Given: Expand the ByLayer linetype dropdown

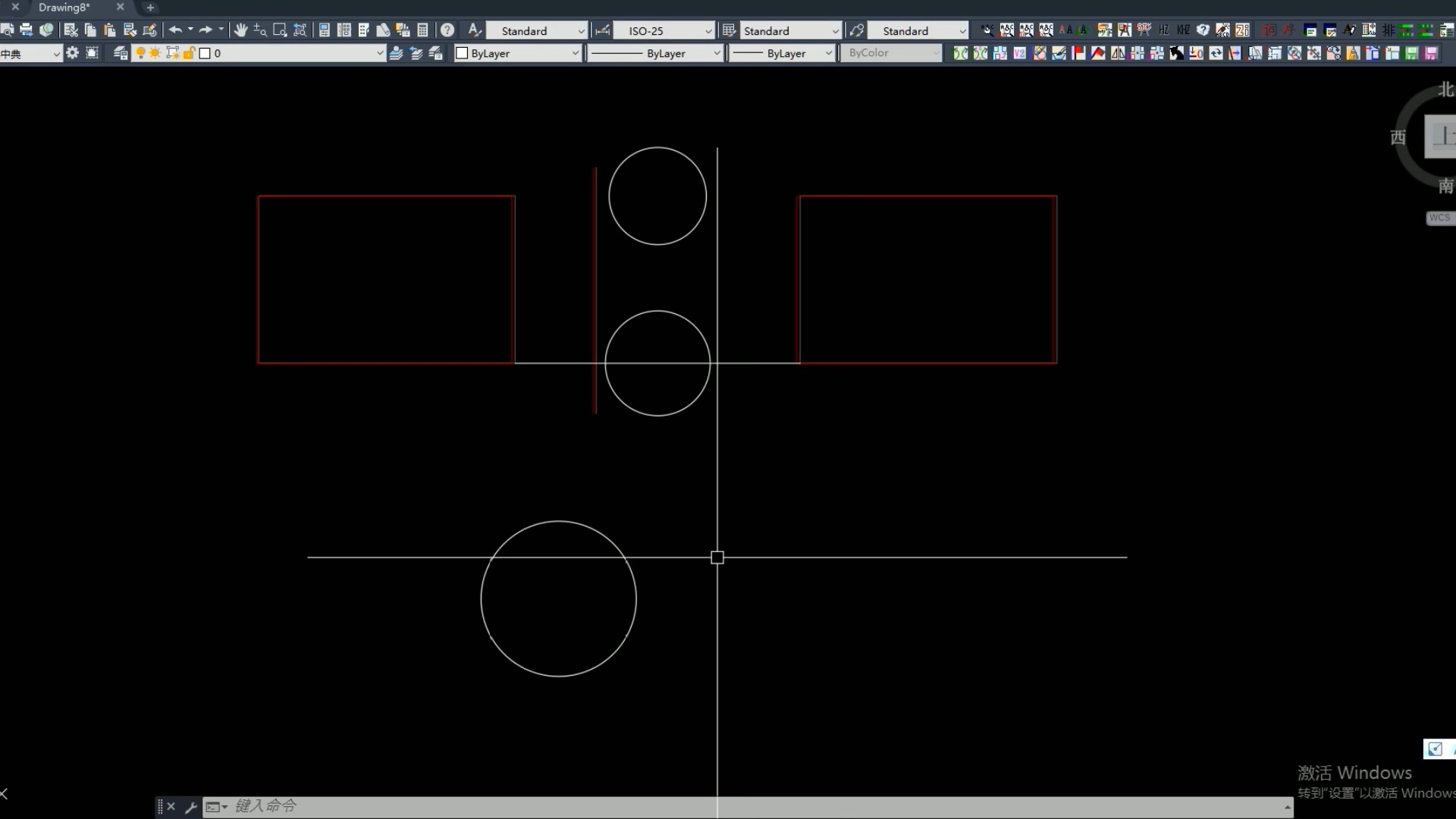Looking at the screenshot, I should [717, 53].
